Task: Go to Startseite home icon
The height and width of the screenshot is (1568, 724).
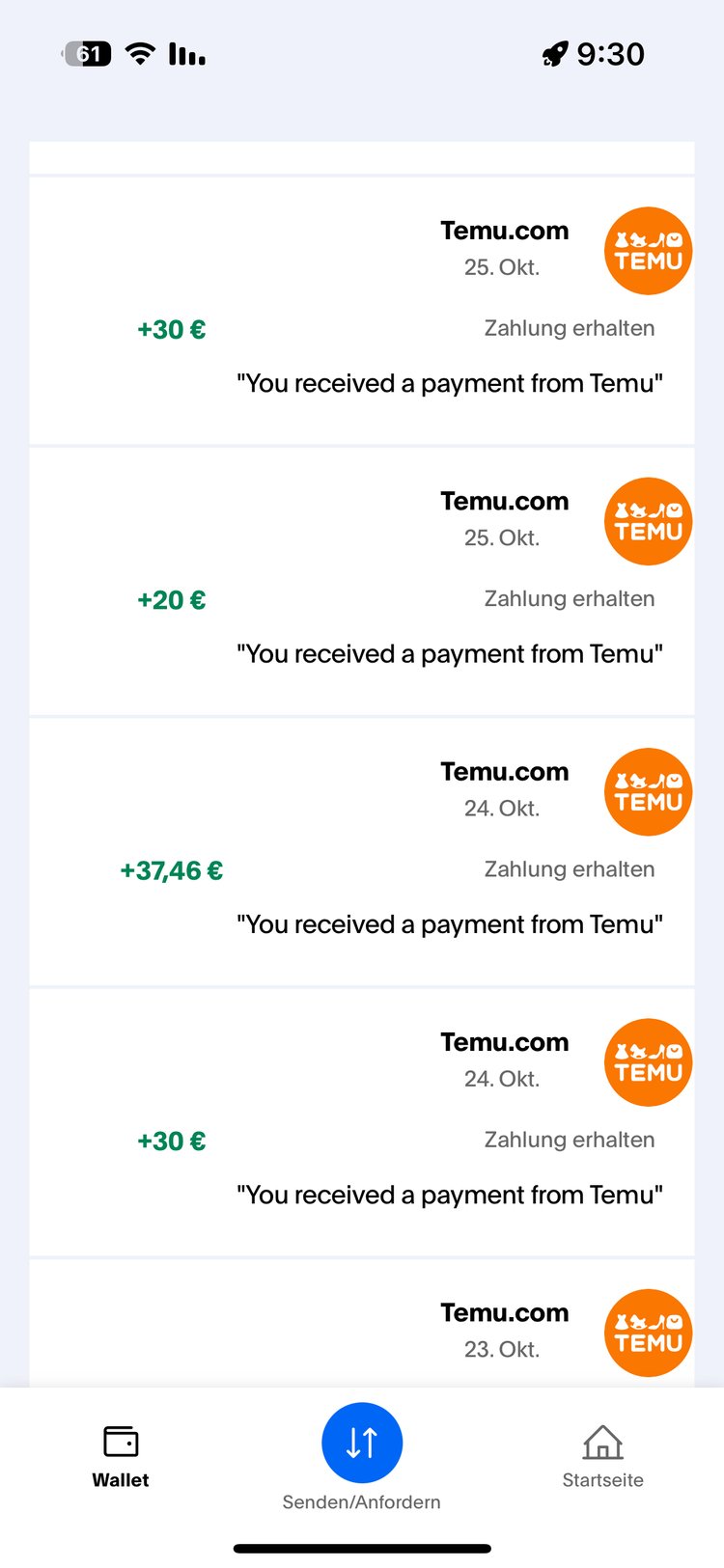Action: click(x=602, y=1443)
